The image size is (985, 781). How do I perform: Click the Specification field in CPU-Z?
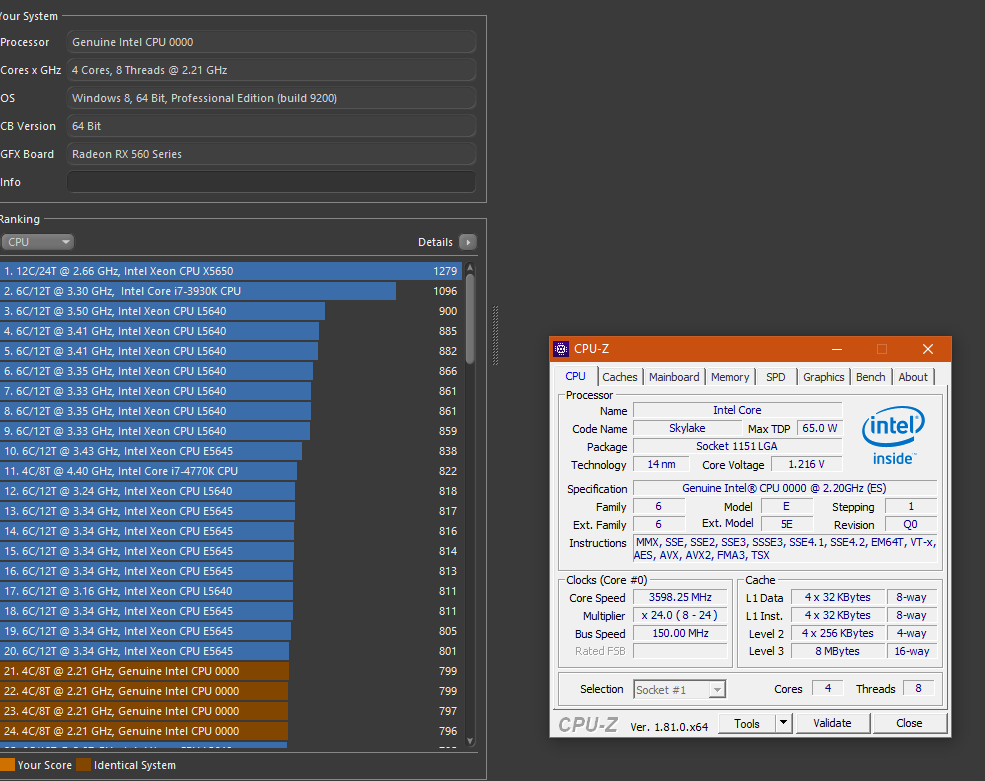tap(785, 488)
